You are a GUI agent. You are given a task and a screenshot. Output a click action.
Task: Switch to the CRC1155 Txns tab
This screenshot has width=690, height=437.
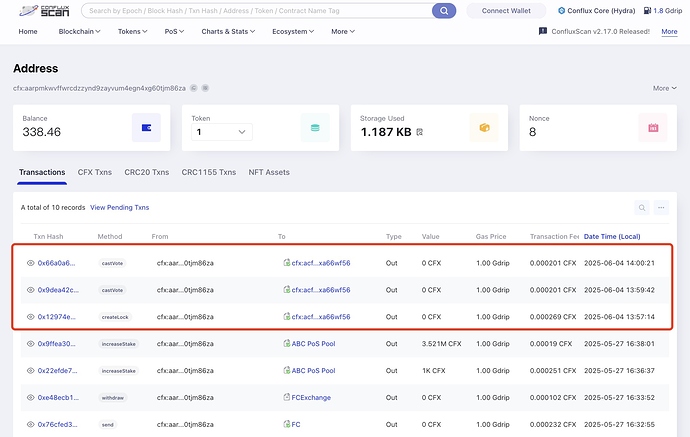point(209,172)
